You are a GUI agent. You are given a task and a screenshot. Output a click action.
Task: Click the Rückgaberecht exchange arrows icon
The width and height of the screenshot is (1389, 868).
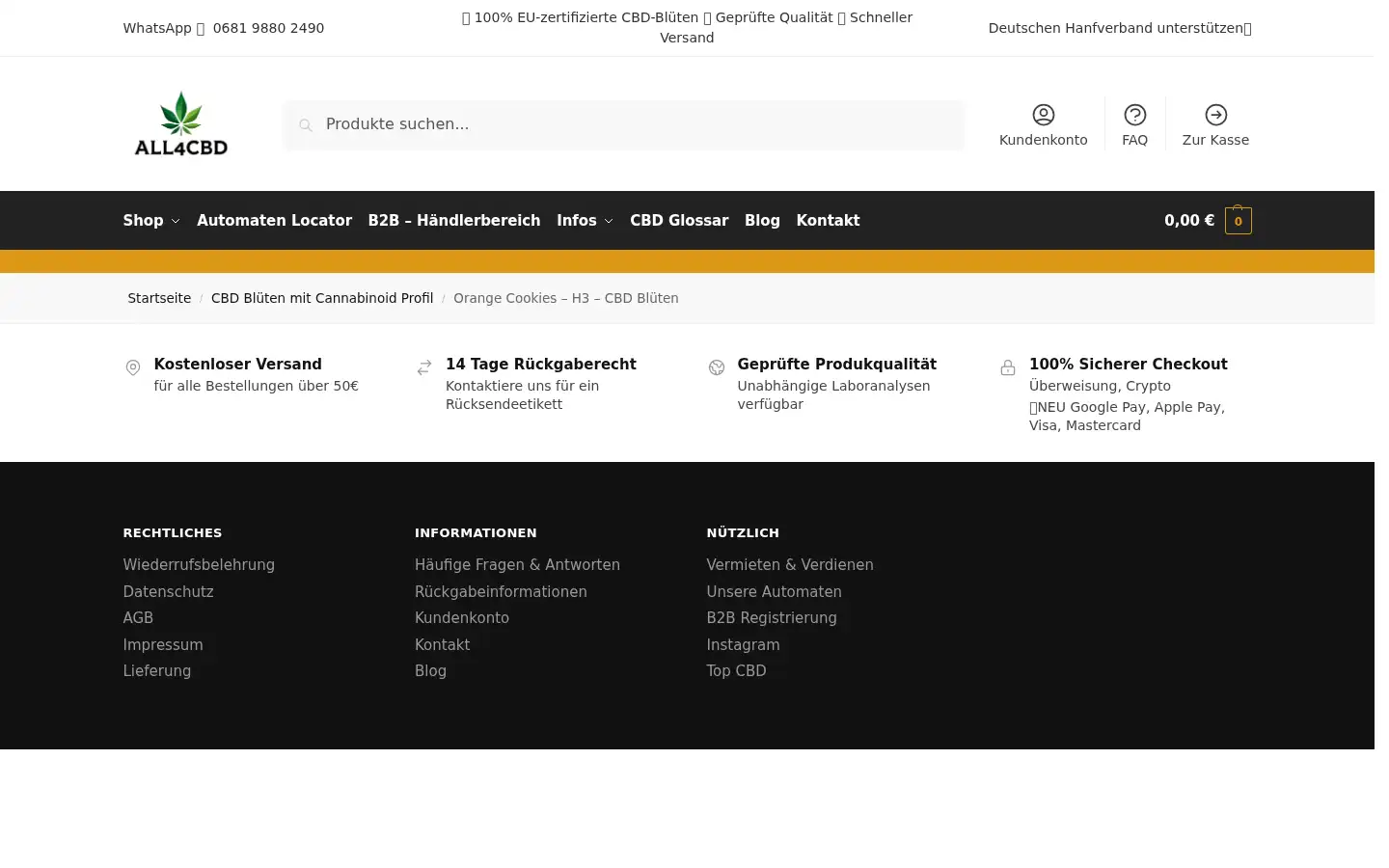[x=424, y=367]
